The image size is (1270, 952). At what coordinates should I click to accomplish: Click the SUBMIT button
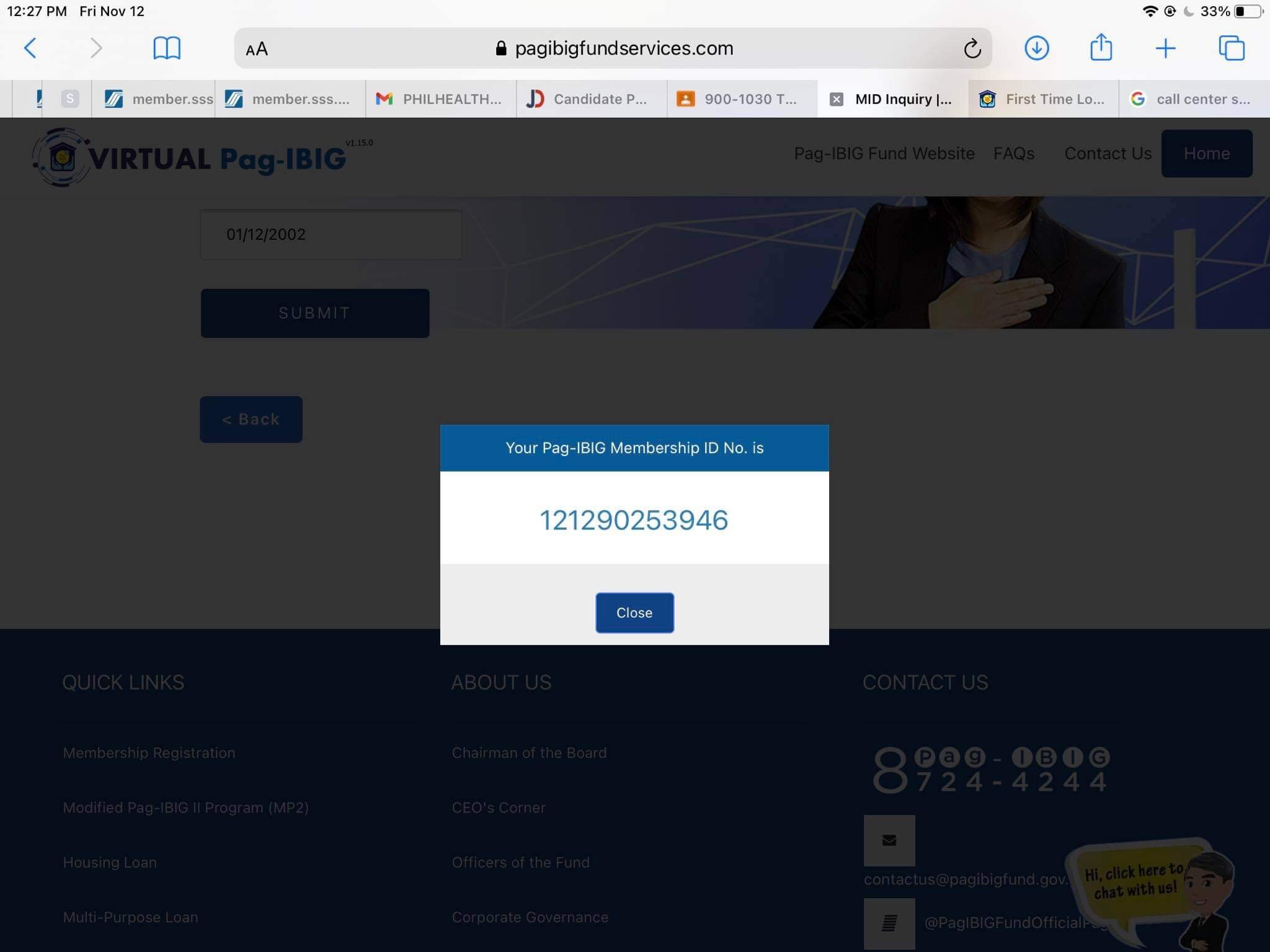click(314, 313)
